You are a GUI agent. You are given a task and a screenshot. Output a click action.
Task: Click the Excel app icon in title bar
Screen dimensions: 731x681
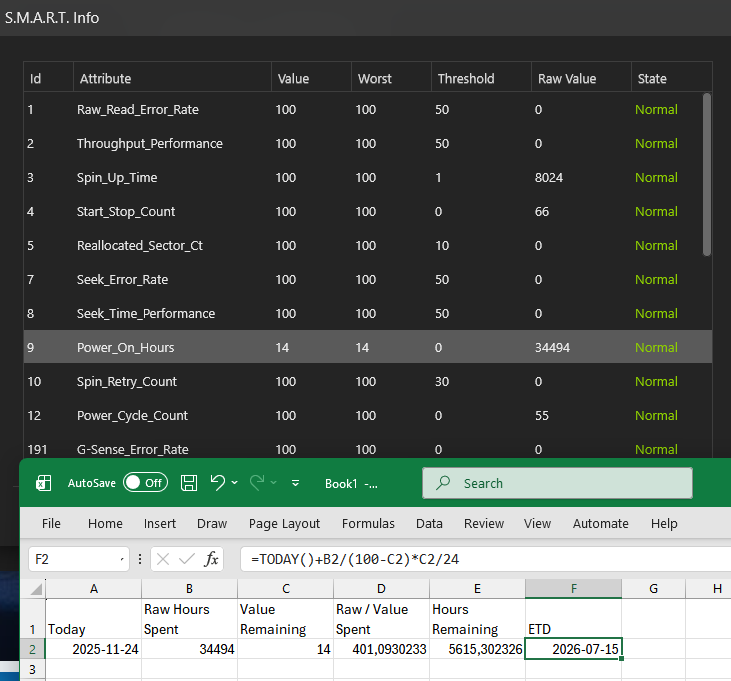[43, 483]
